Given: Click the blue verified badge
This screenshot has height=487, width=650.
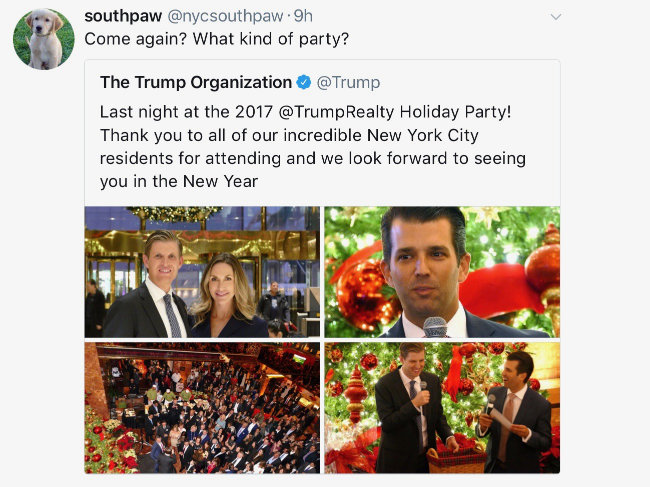Looking at the screenshot, I should click(304, 82).
